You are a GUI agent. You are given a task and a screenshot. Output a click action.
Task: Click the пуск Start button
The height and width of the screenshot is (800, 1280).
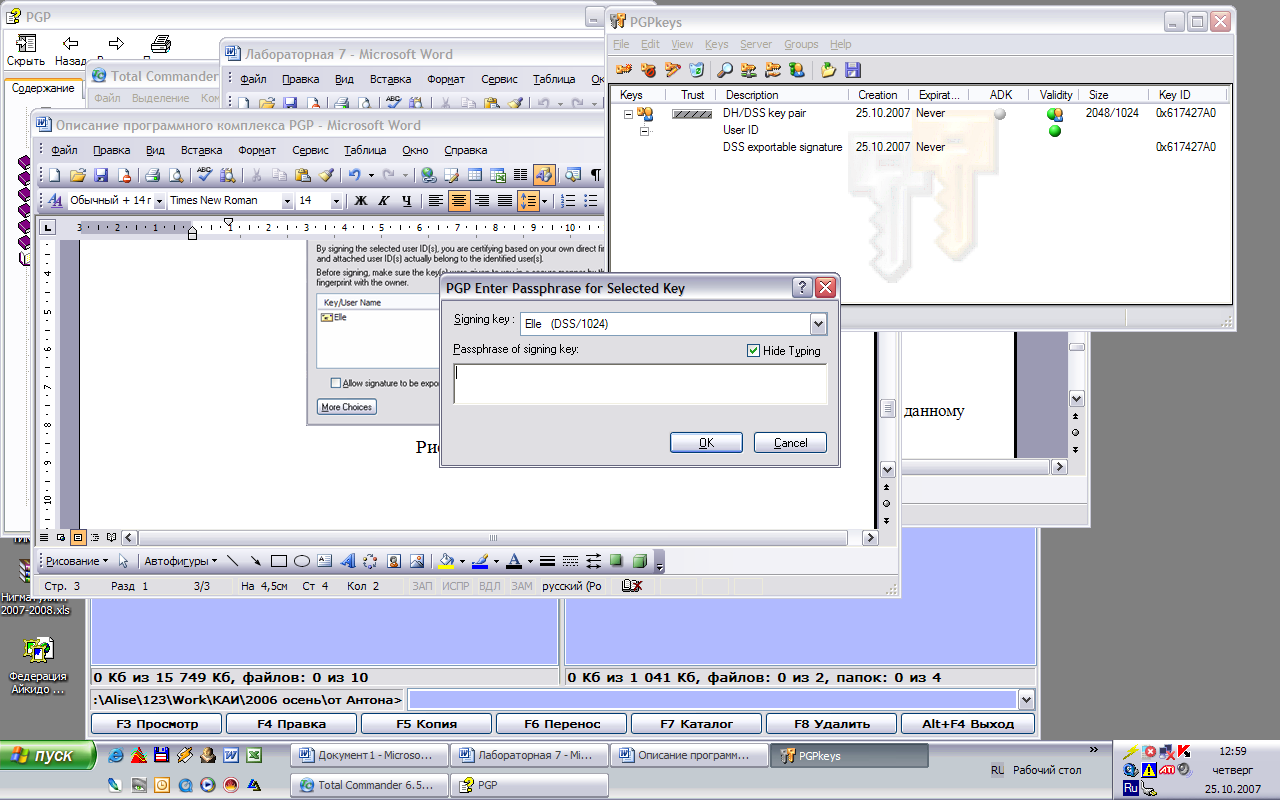pos(48,755)
